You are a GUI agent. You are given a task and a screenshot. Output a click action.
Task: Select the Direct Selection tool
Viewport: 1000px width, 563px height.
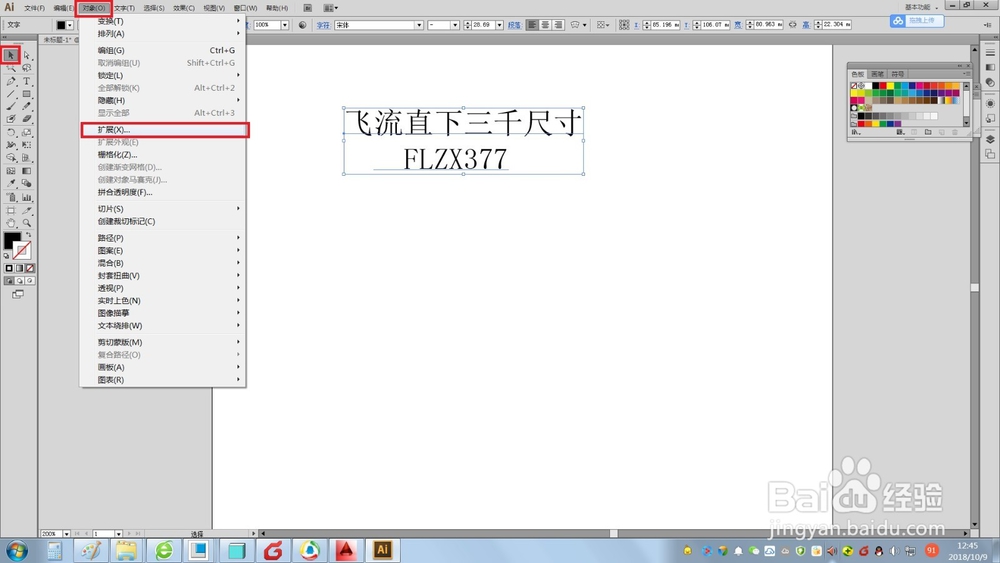[x=27, y=55]
